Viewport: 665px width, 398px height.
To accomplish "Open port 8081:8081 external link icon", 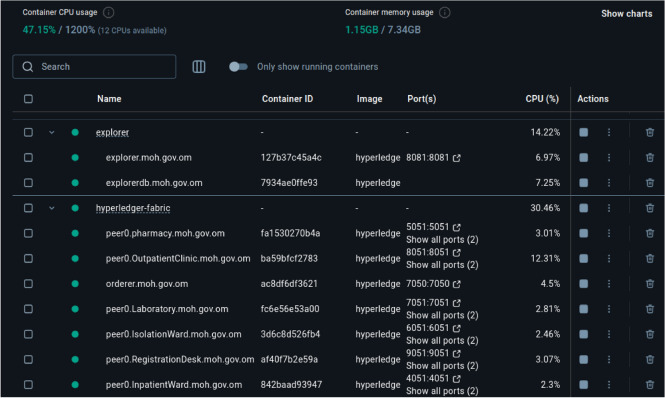I will click(x=456, y=158).
